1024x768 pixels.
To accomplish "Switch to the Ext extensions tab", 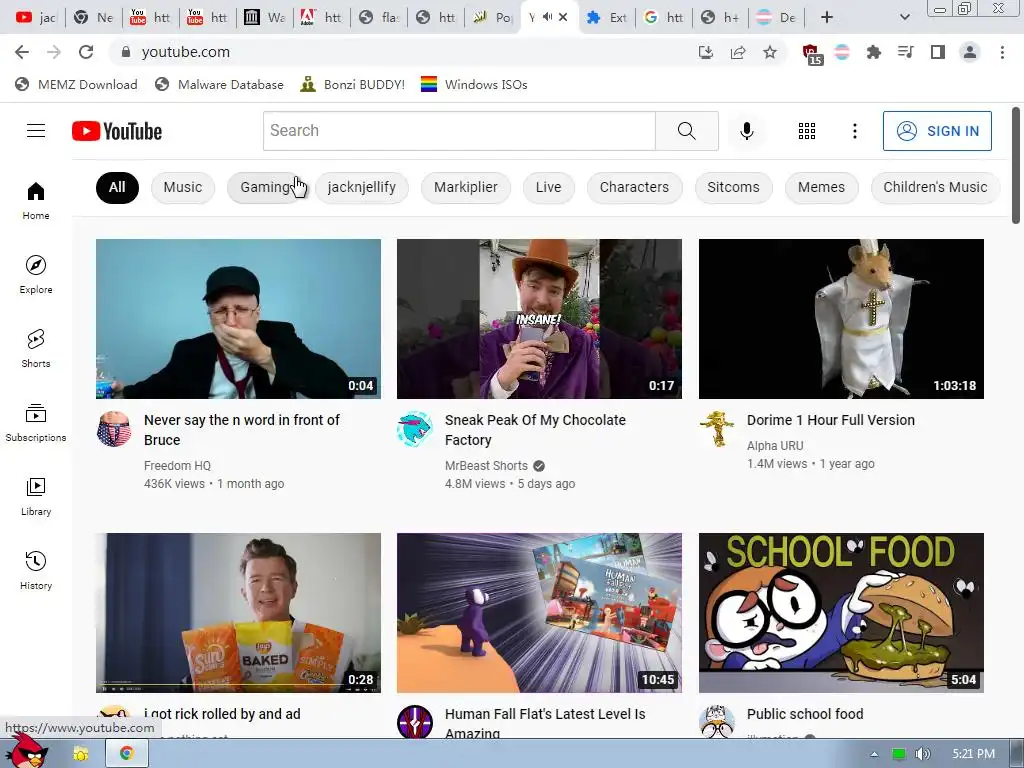I will [607, 18].
